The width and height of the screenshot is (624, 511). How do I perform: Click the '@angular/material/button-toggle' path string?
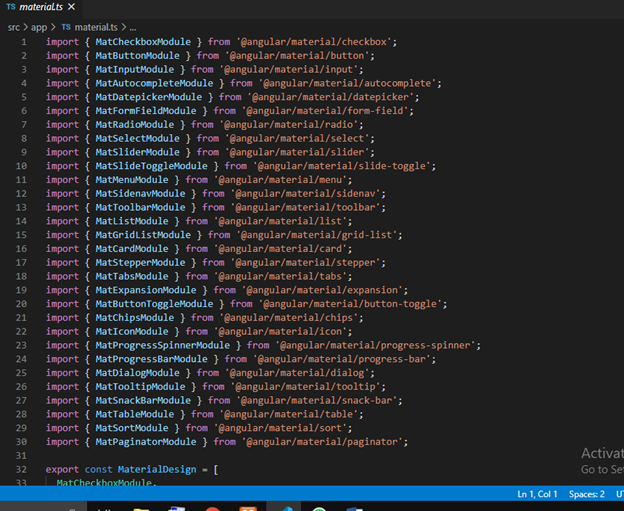pyautogui.click(x=351, y=304)
